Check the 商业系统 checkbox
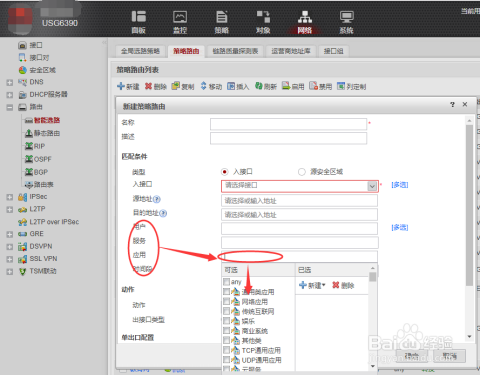 coord(226,330)
